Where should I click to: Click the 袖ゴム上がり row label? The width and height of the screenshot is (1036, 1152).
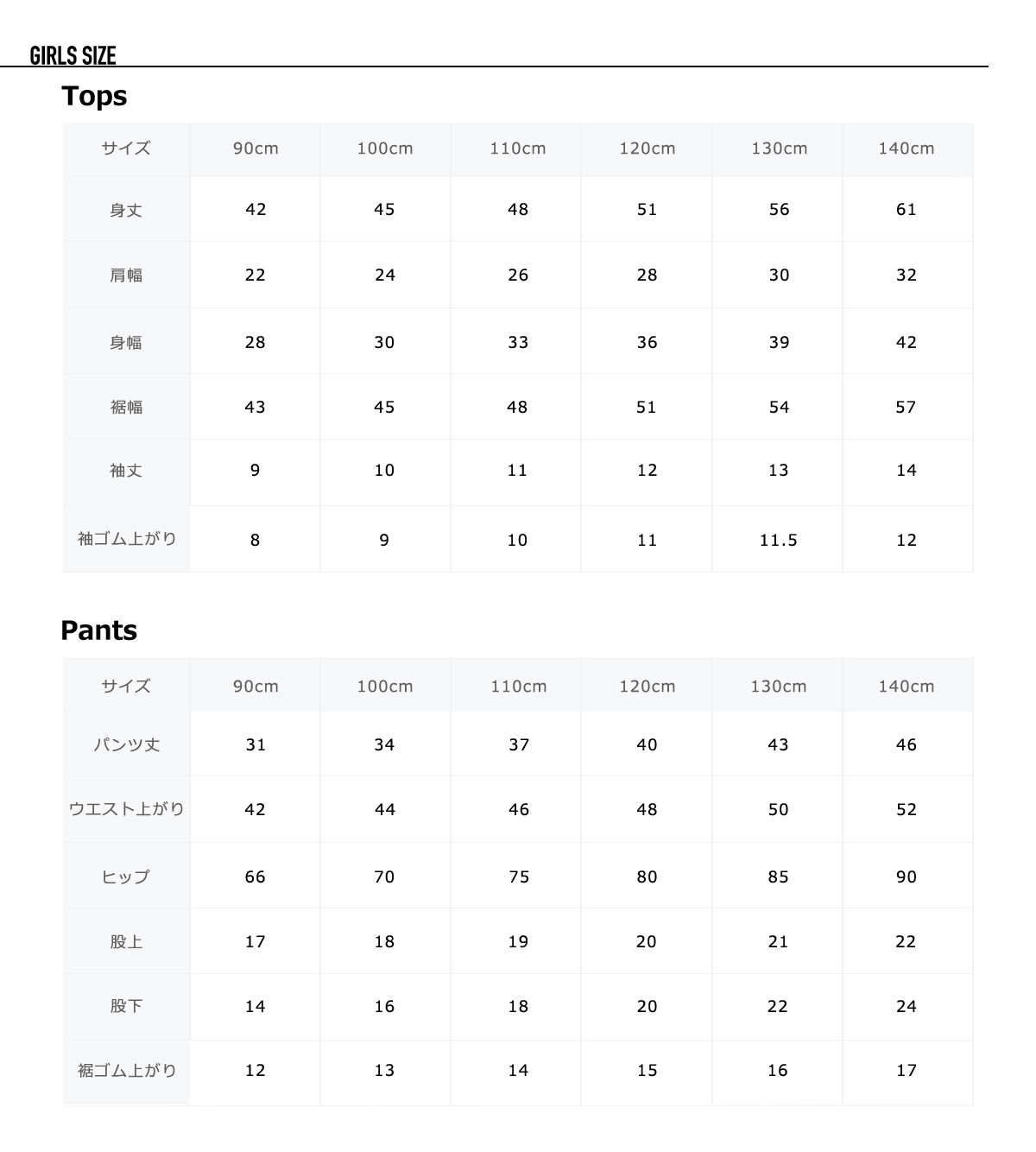tap(127, 539)
